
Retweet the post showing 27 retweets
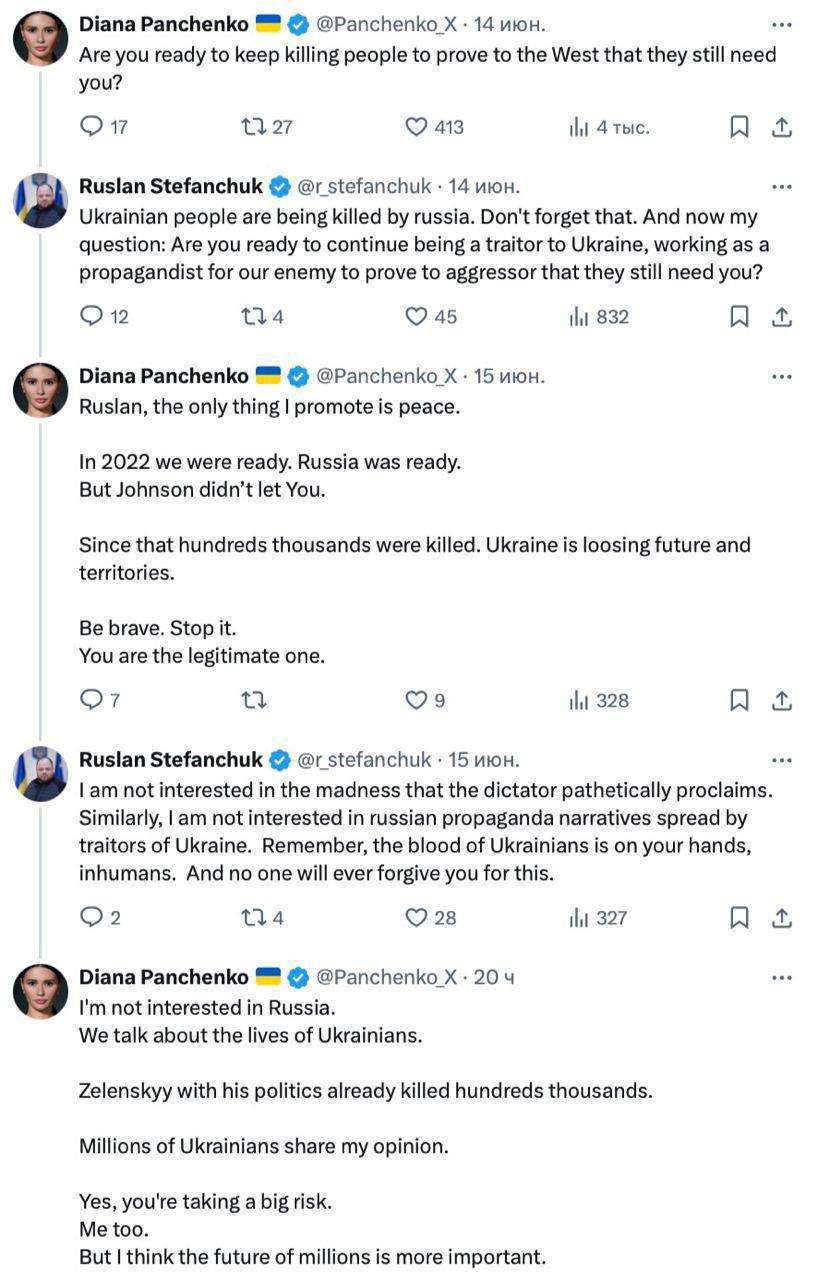pos(254,127)
